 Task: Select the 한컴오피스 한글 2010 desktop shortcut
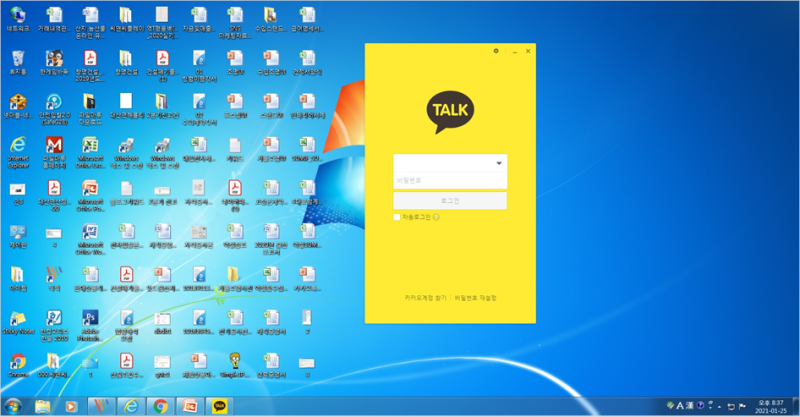point(54,325)
